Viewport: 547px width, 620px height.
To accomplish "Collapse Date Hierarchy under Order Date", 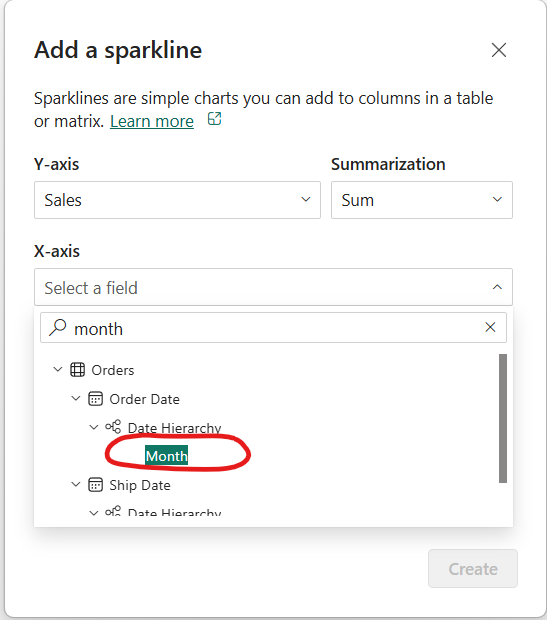I will coord(94,427).
